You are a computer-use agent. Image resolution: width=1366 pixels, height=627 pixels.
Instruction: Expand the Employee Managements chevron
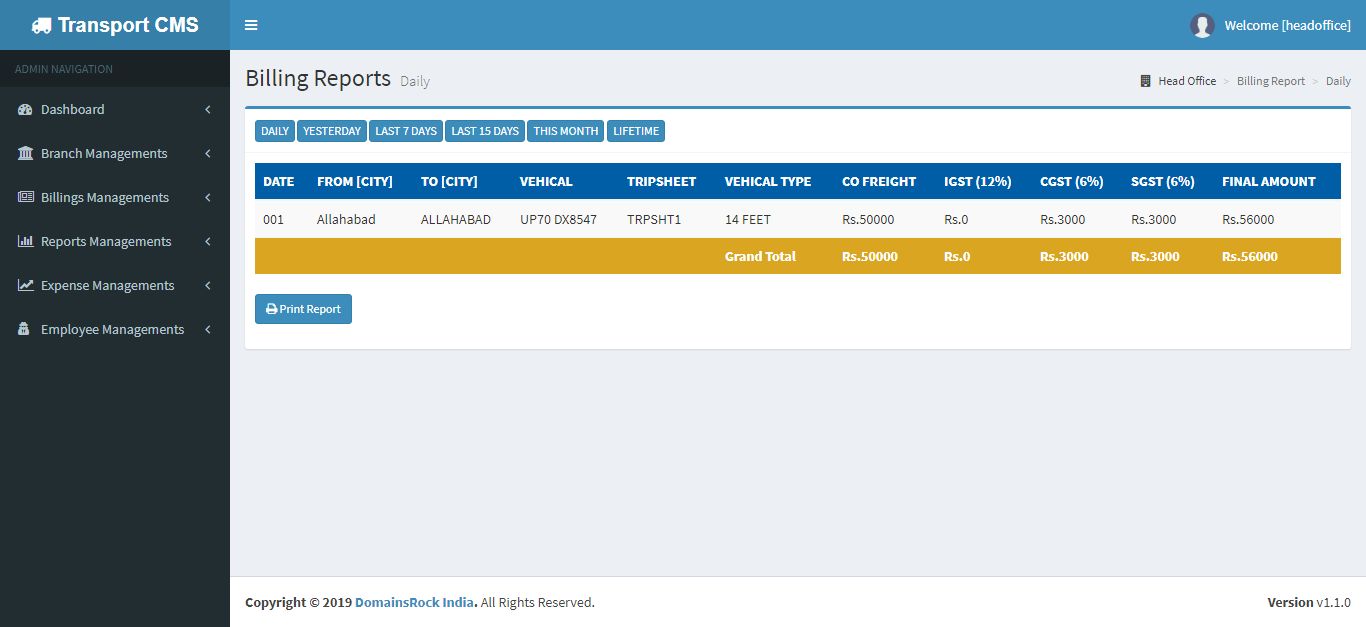tap(208, 329)
